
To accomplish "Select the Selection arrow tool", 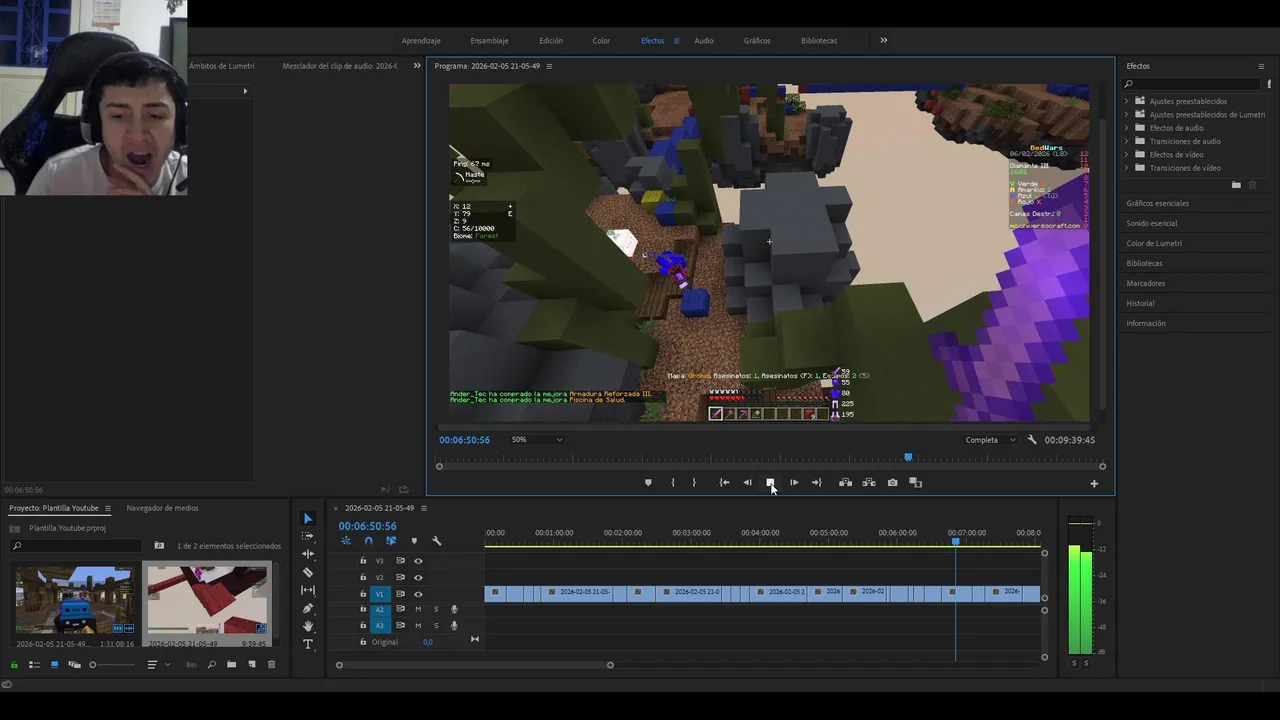I will click(x=308, y=518).
